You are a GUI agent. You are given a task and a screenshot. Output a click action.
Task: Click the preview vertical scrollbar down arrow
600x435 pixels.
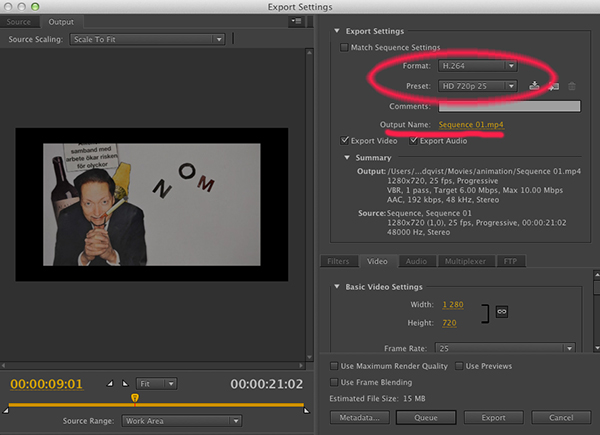[x=310, y=357]
